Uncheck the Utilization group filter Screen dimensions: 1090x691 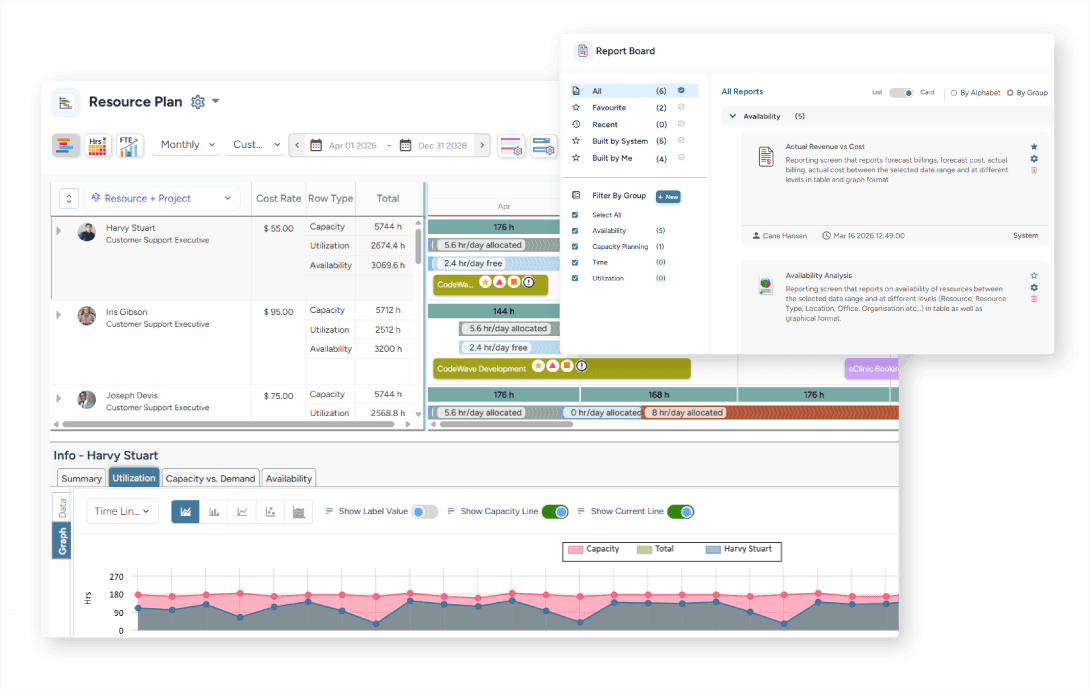click(575, 278)
